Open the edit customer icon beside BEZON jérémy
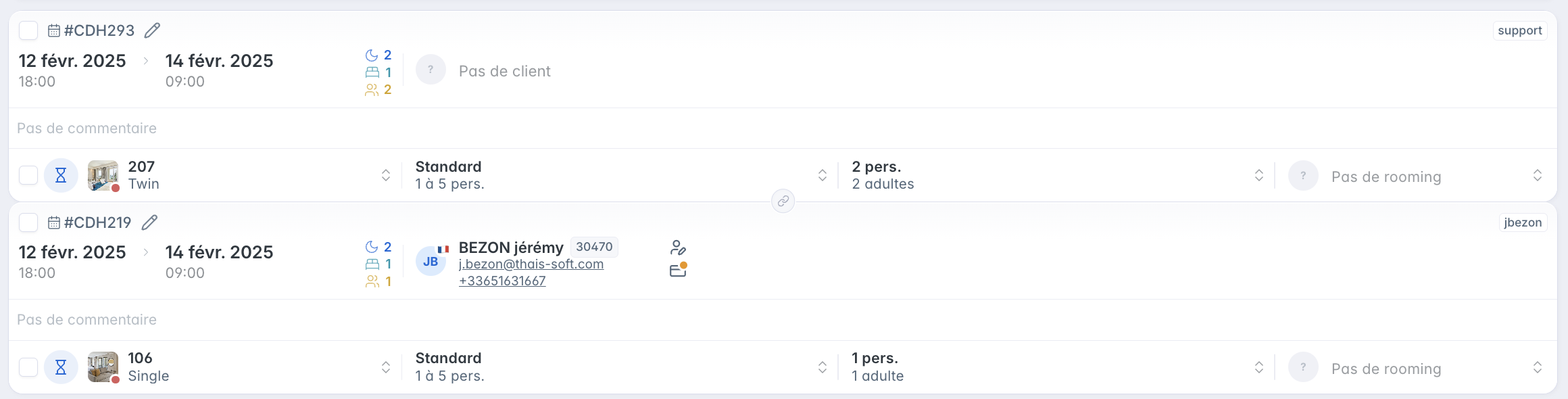Screen dimensions: 1568x399 tap(678, 248)
